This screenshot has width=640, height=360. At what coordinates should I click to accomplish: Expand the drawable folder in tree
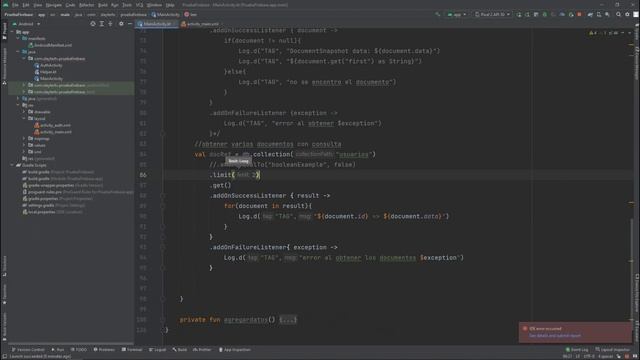pyautogui.click(x=24, y=112)
